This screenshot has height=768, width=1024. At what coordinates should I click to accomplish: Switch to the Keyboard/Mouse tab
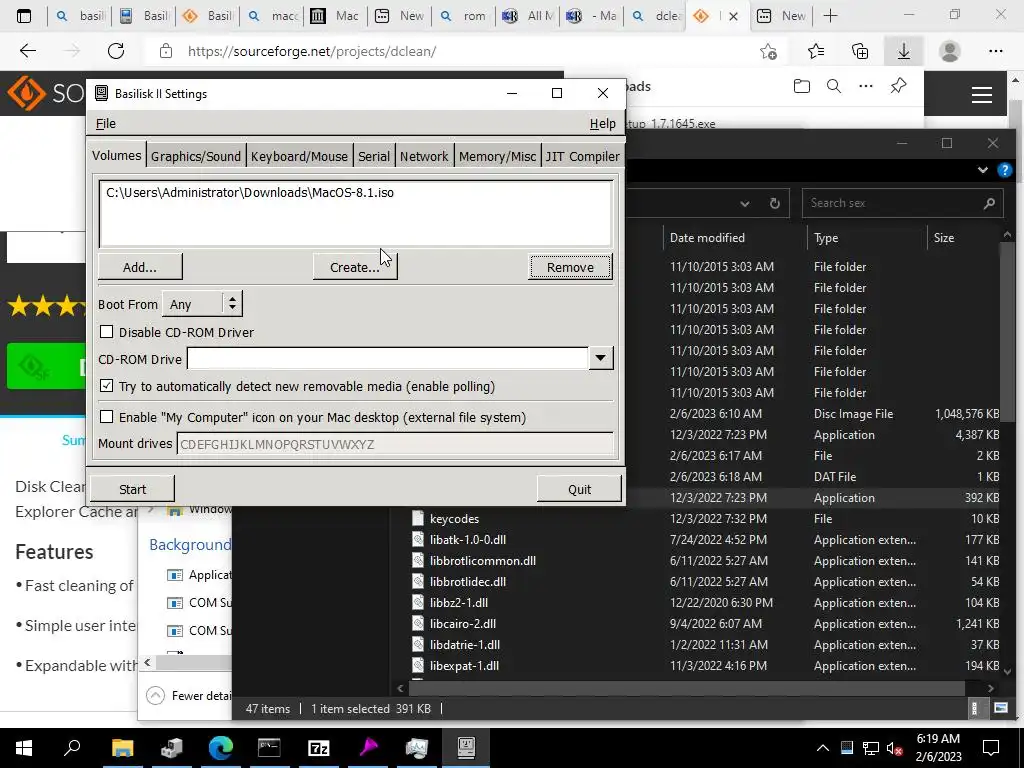tap(299, 156)
